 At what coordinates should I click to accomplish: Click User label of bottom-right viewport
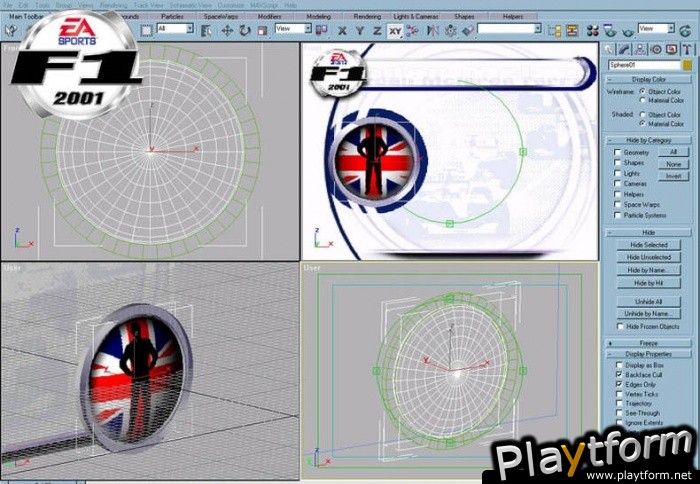(312, 268)
